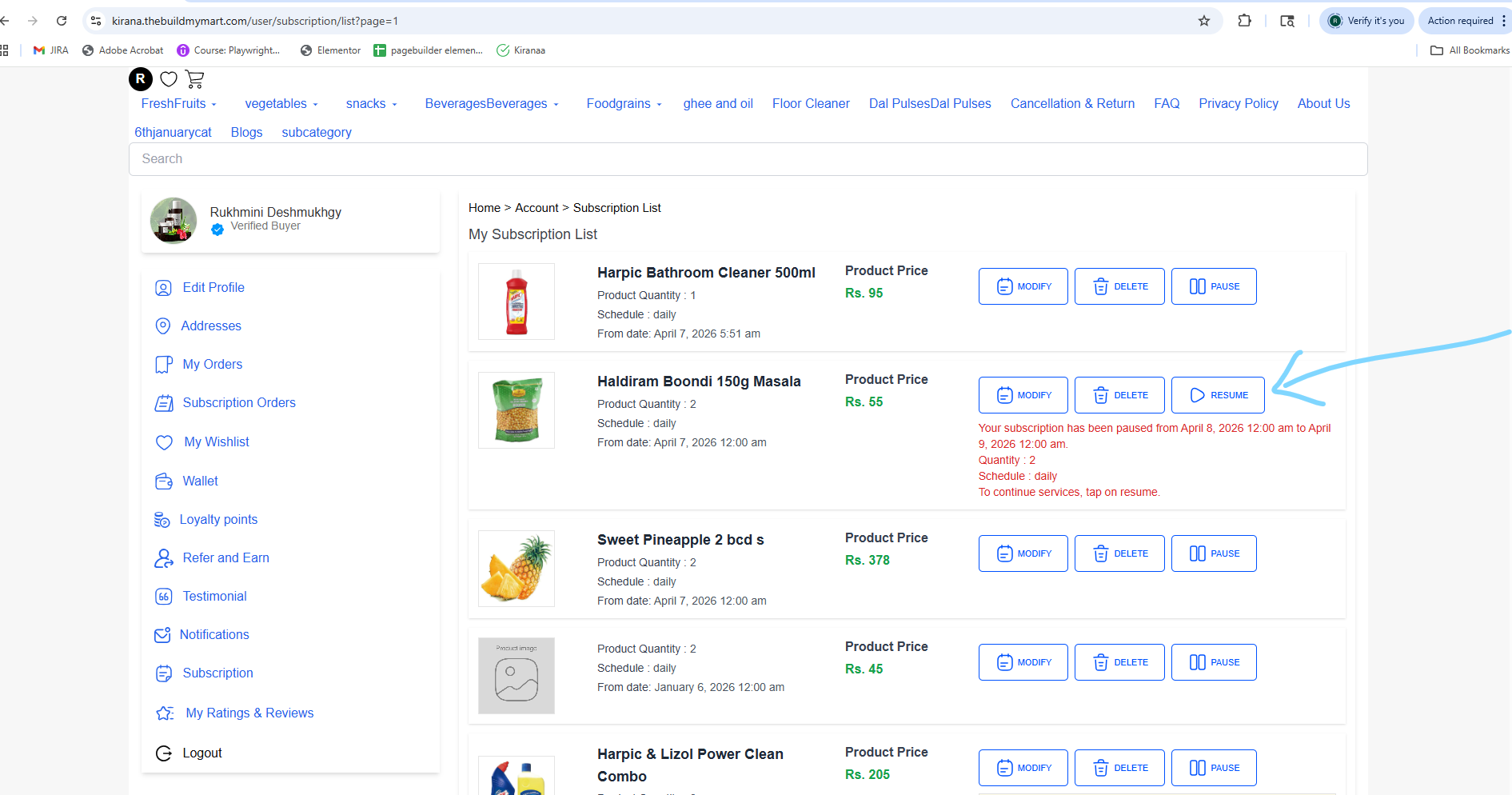This screenshot has width=1512, height=795.
Task: Click the My Orders sidebar icon
Action: (163, 365)
